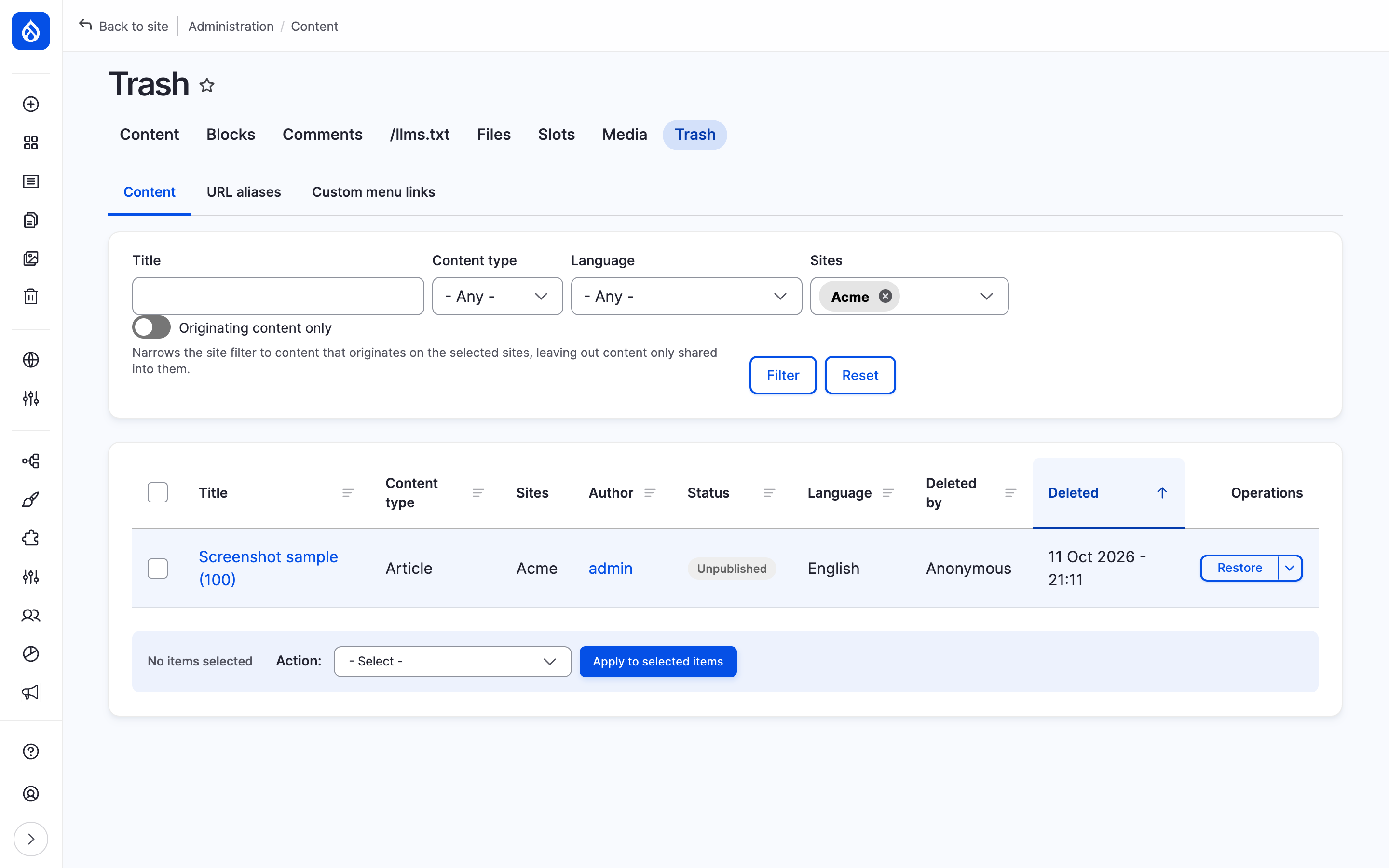1389x868 pixels.
Task: Open the help question mark icon
Action: click(x=30, y=751)
